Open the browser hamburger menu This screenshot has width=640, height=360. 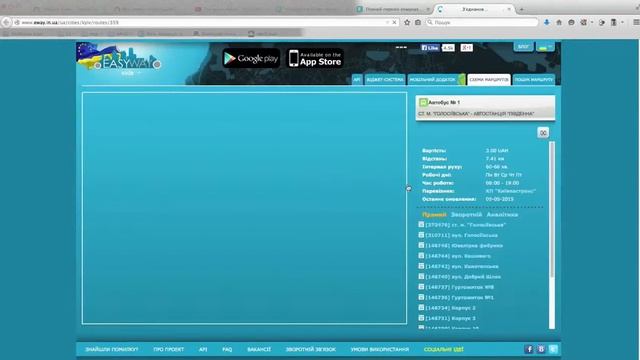click(636, 22)
